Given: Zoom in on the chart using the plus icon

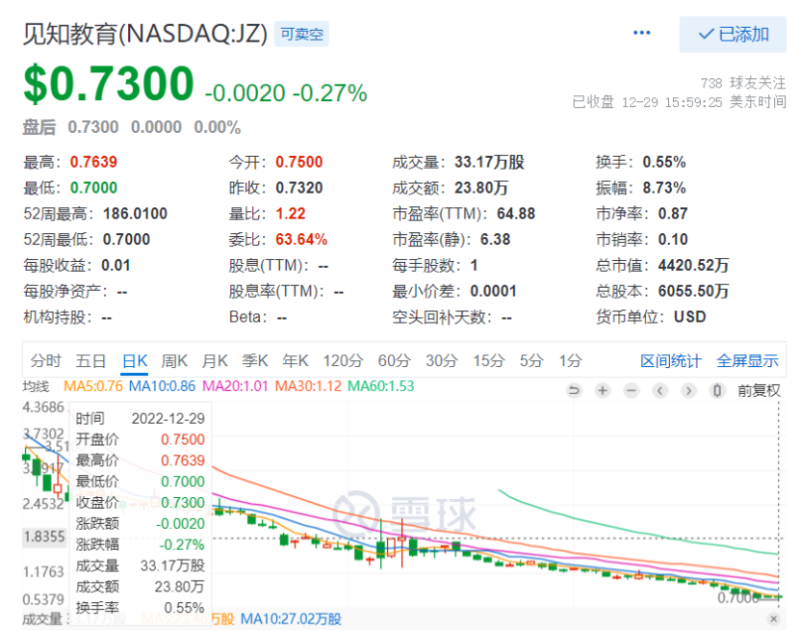Looking at the screenshot, I should (602, 391).
